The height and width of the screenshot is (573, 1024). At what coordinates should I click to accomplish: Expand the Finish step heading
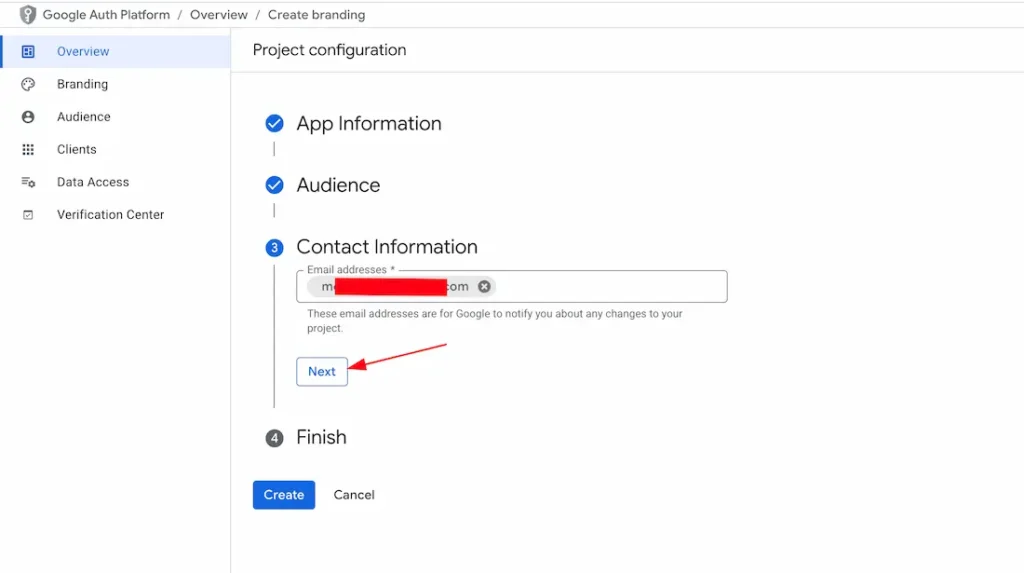tap(321, 438)
